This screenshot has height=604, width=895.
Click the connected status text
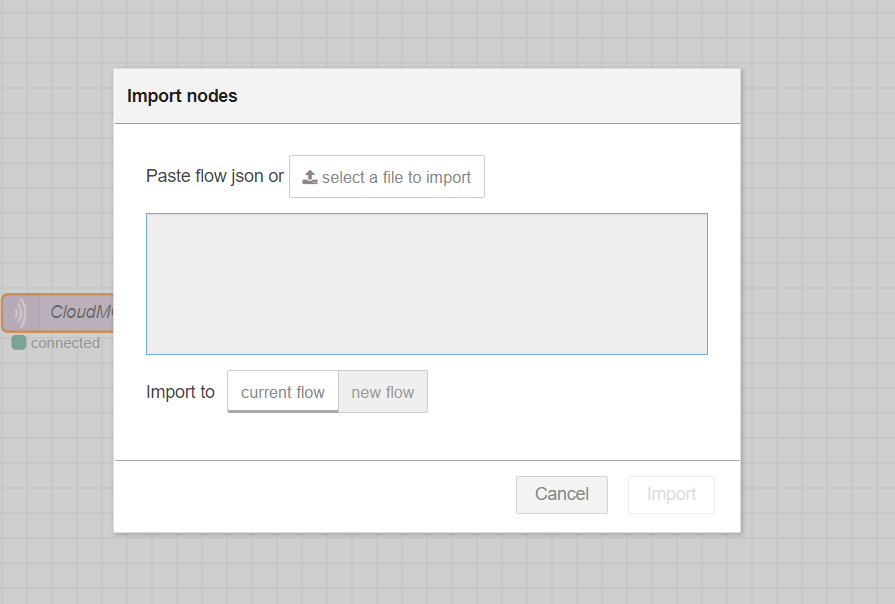click(65, 343)
